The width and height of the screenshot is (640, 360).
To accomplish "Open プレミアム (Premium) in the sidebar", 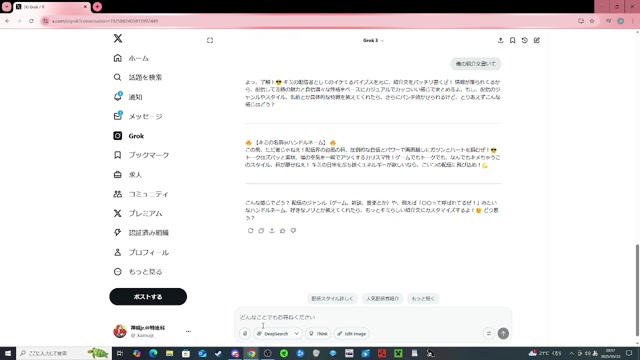I will pyautogui.click(x=138, y=213).
